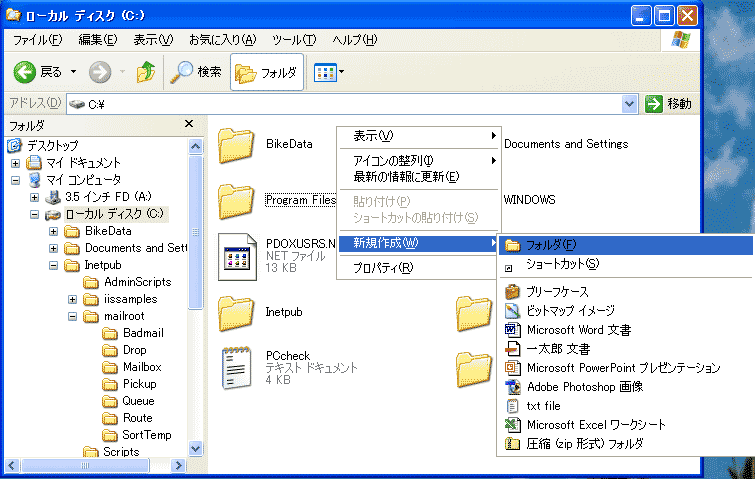Image resolution: width=755 pixels, height=479 pixels.
Task: Create new Microsoft PowerPoint プレゼンテーション
Action: pyautogui.click(x=626, y=368)
